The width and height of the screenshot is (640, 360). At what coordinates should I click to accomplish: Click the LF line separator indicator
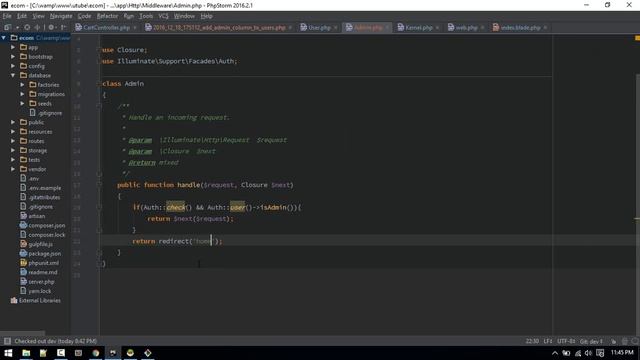548,341
